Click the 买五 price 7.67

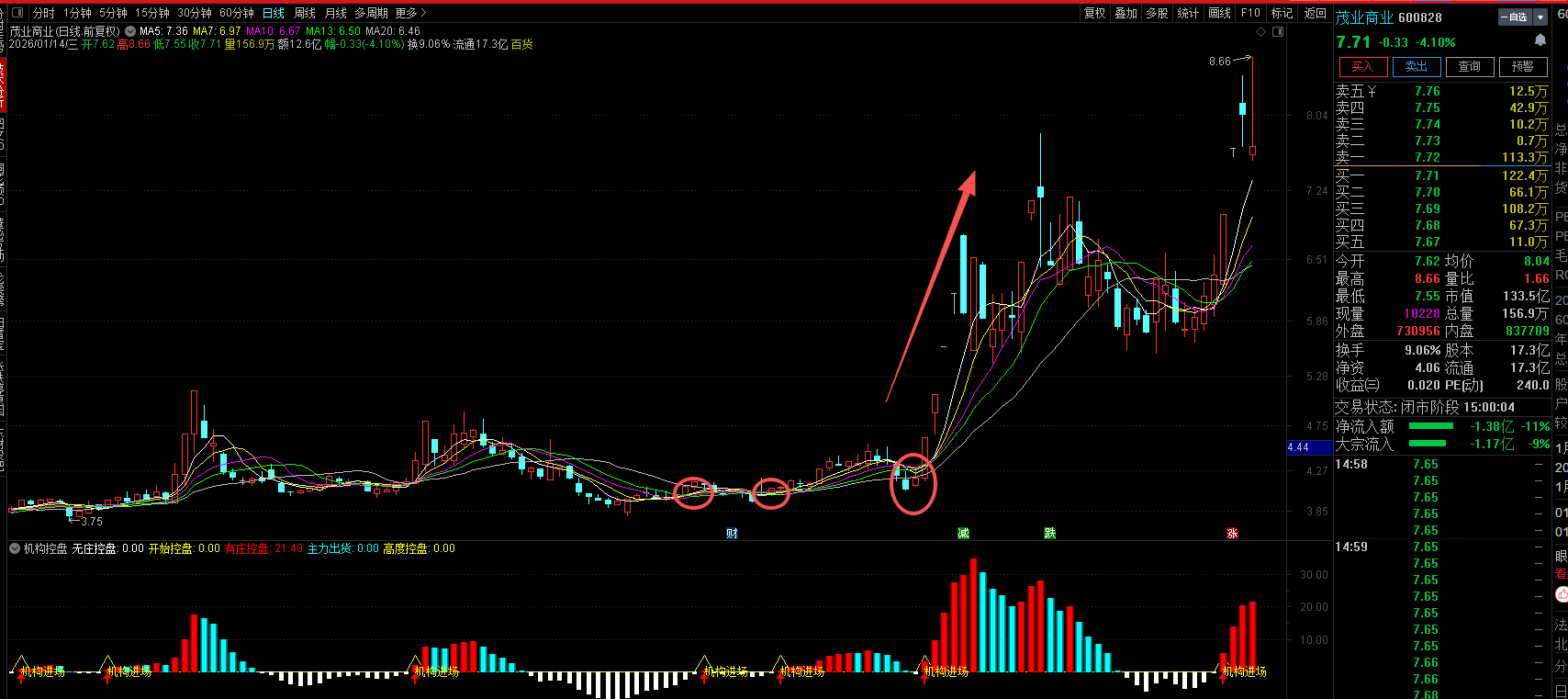[1427, 242]
